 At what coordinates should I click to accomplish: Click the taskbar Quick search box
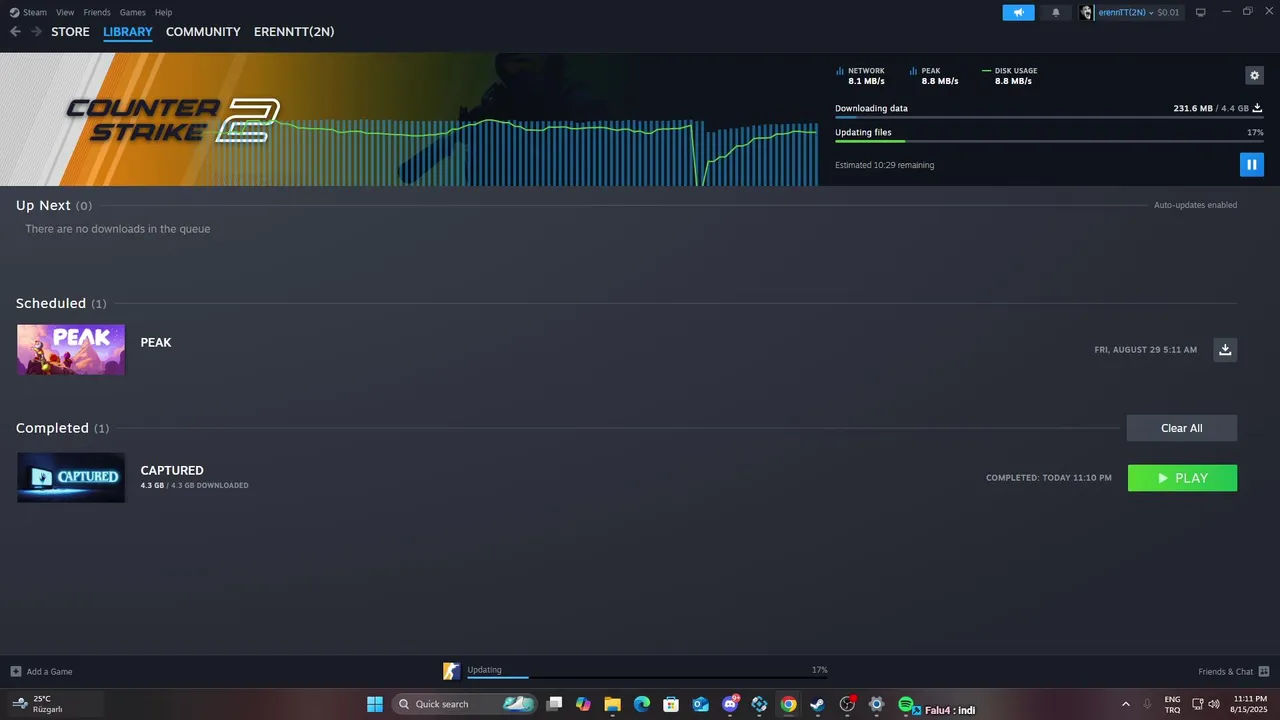(x=464, y=704)
